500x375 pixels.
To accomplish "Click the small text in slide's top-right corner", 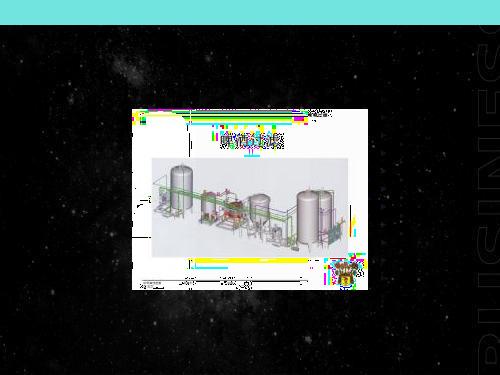I will coord(319,113).
